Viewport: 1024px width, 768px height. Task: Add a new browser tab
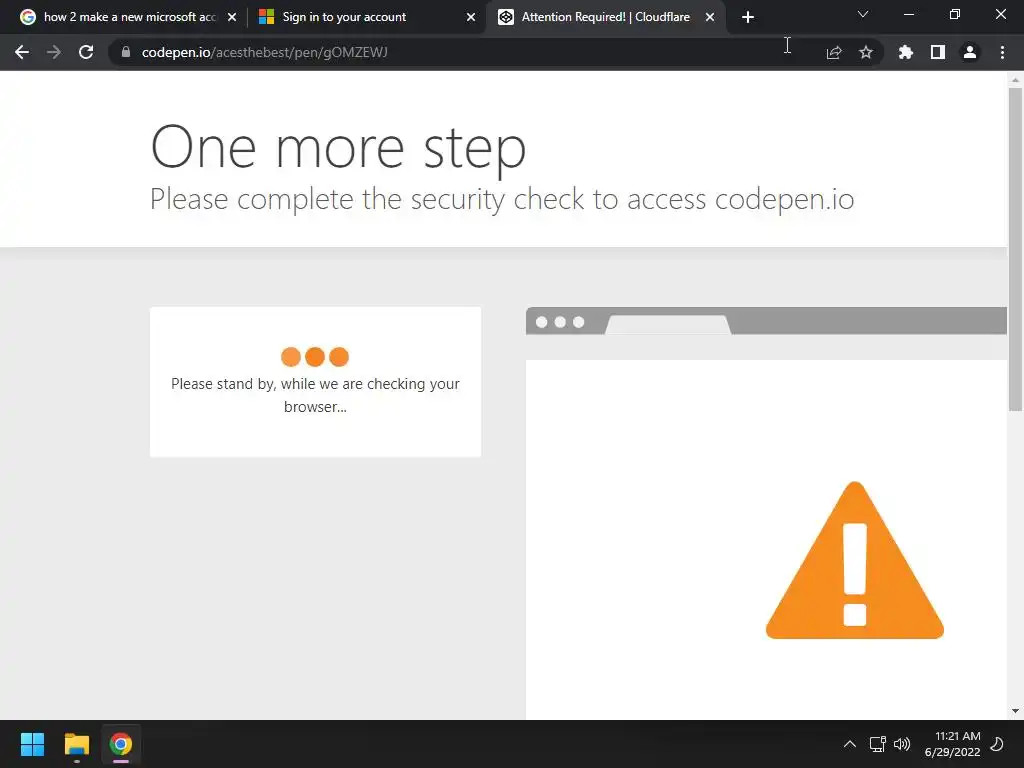tap(748, 17)
